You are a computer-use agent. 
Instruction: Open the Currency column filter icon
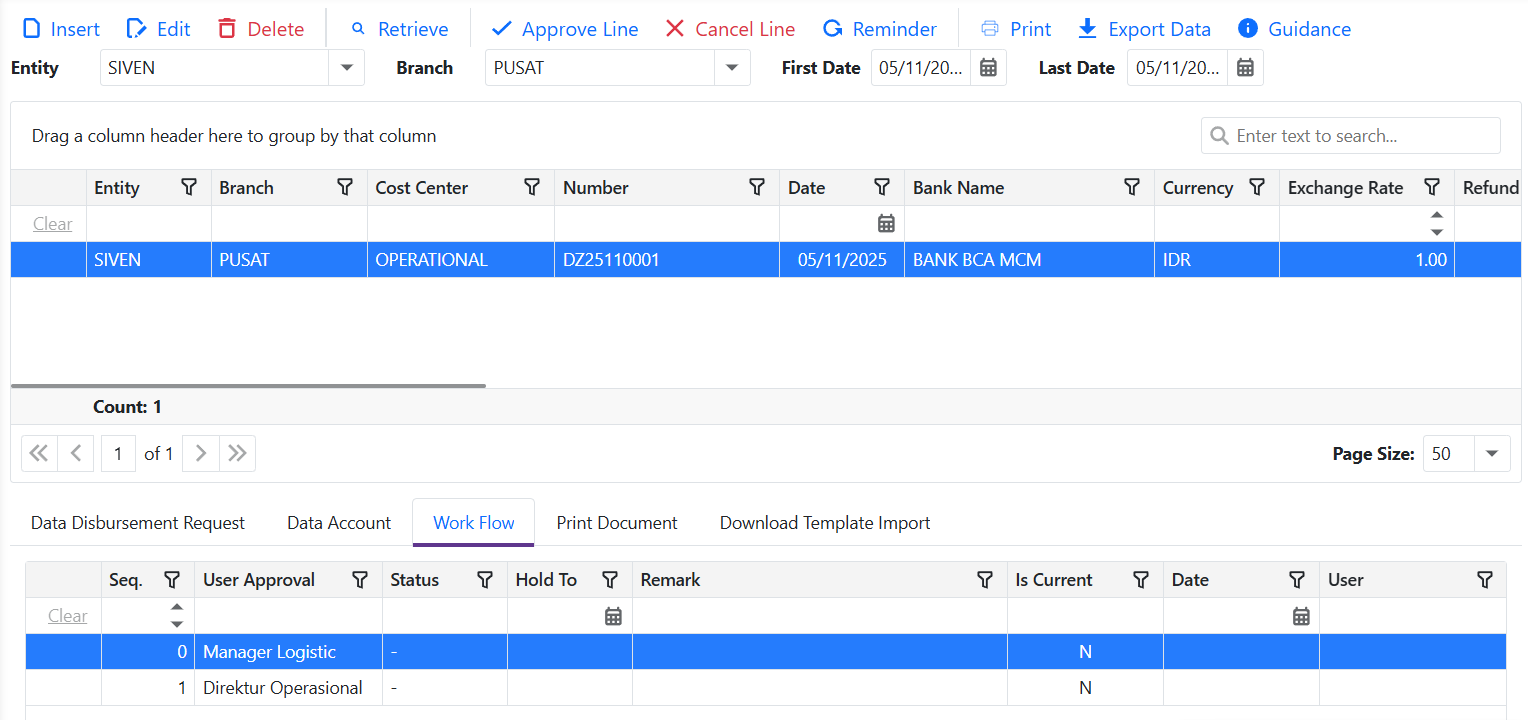tap(1257, 187)
